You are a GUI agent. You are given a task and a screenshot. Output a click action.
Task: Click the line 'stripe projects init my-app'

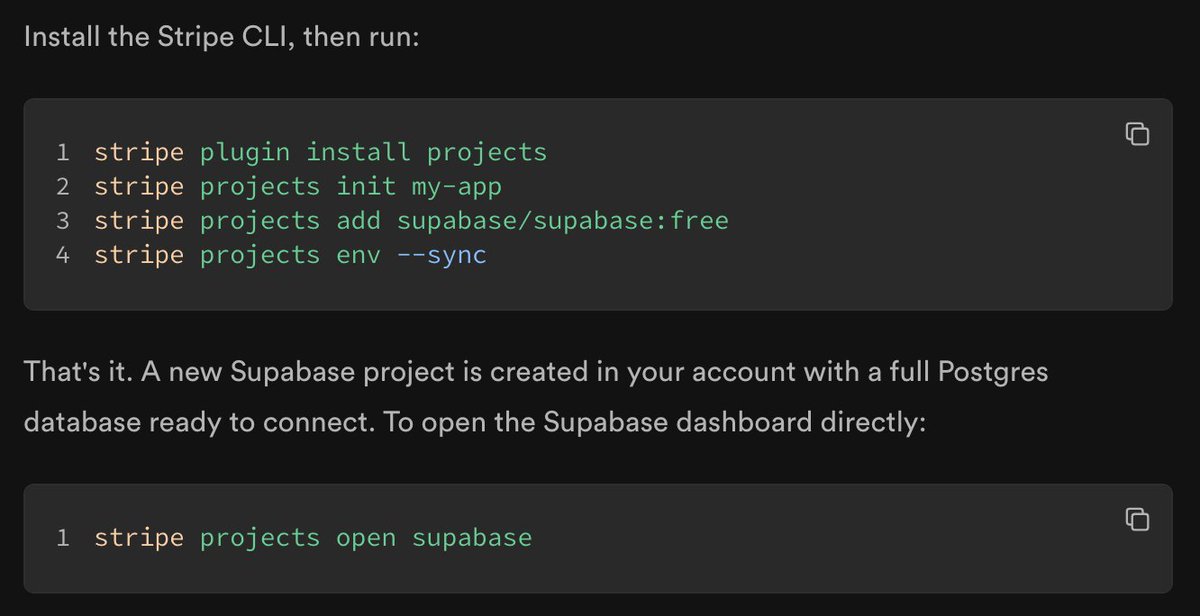click(298, 187)
